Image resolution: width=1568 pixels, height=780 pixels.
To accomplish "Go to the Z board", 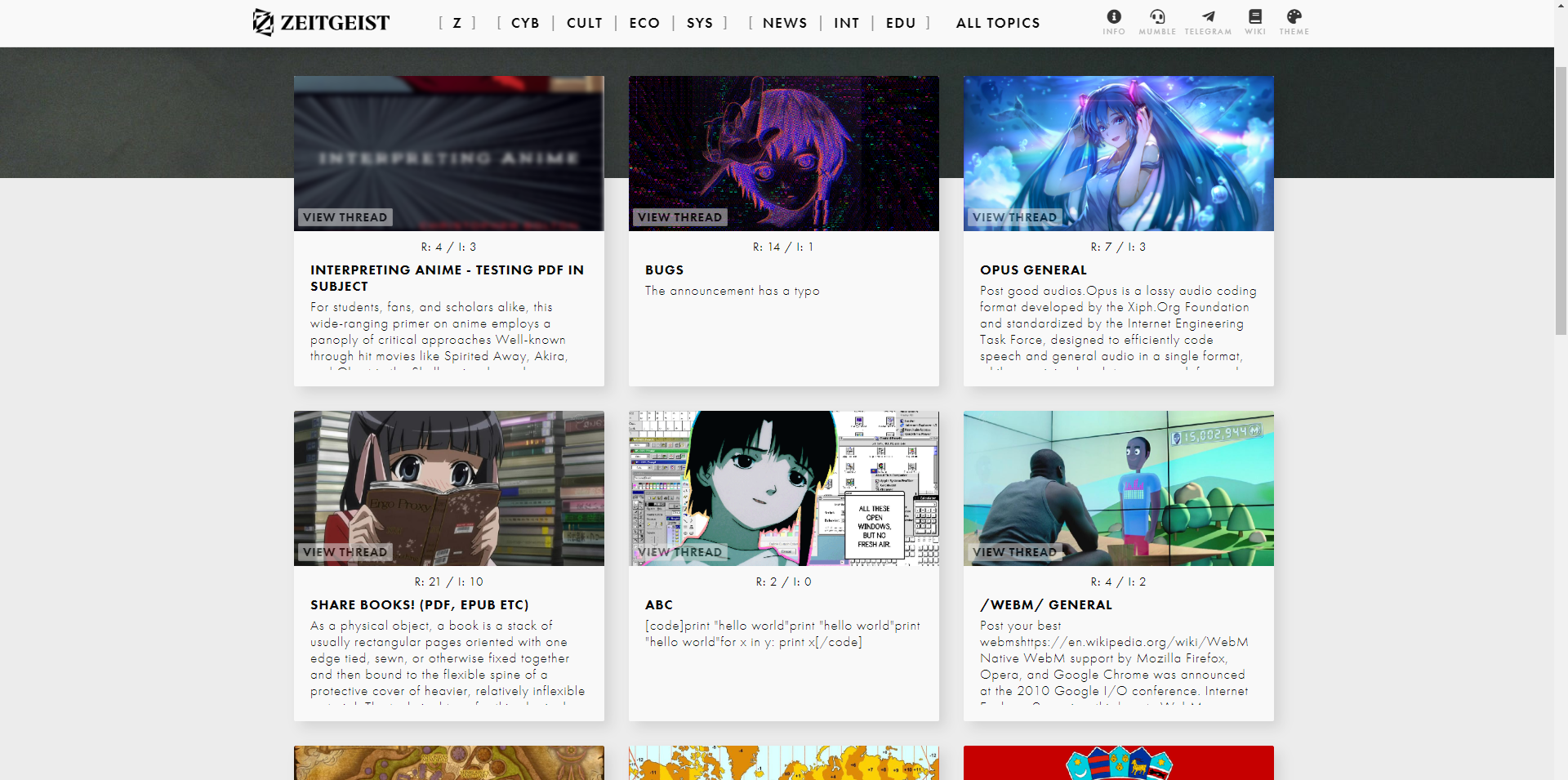I will [457, 23].
